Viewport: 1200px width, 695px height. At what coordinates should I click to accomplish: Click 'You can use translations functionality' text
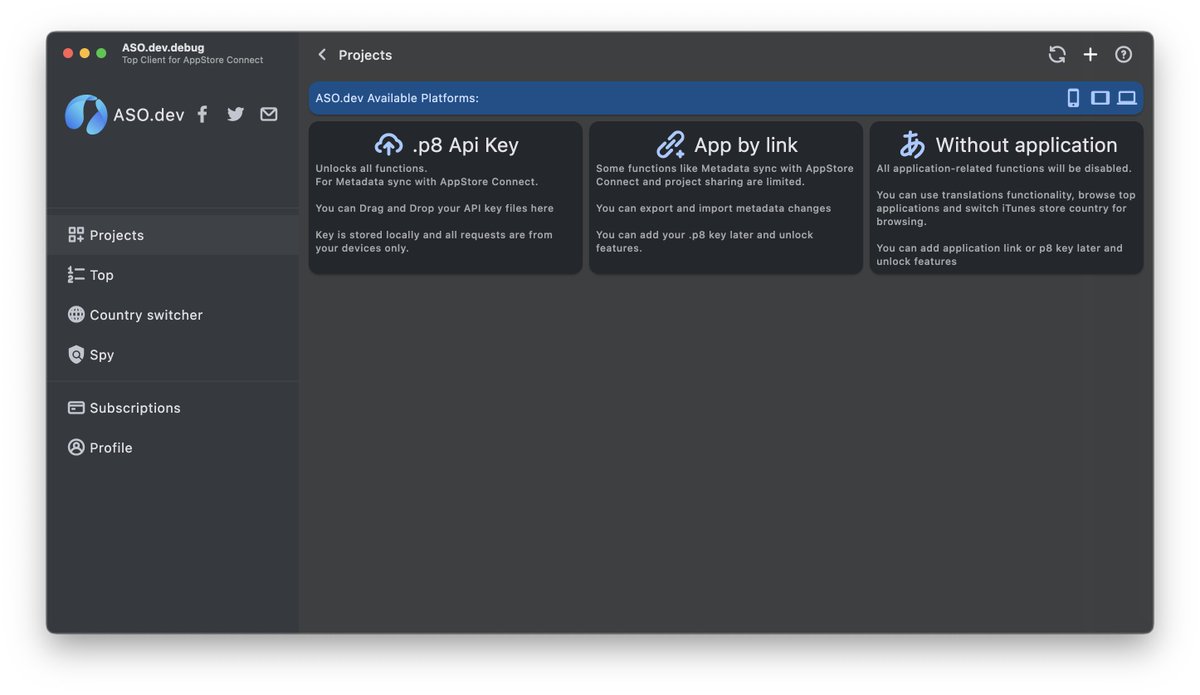(x=1006, y=208)
